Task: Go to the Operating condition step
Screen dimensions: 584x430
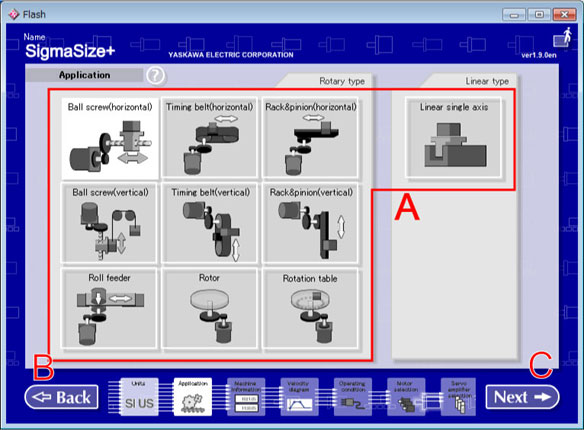Action: (353, 397)
